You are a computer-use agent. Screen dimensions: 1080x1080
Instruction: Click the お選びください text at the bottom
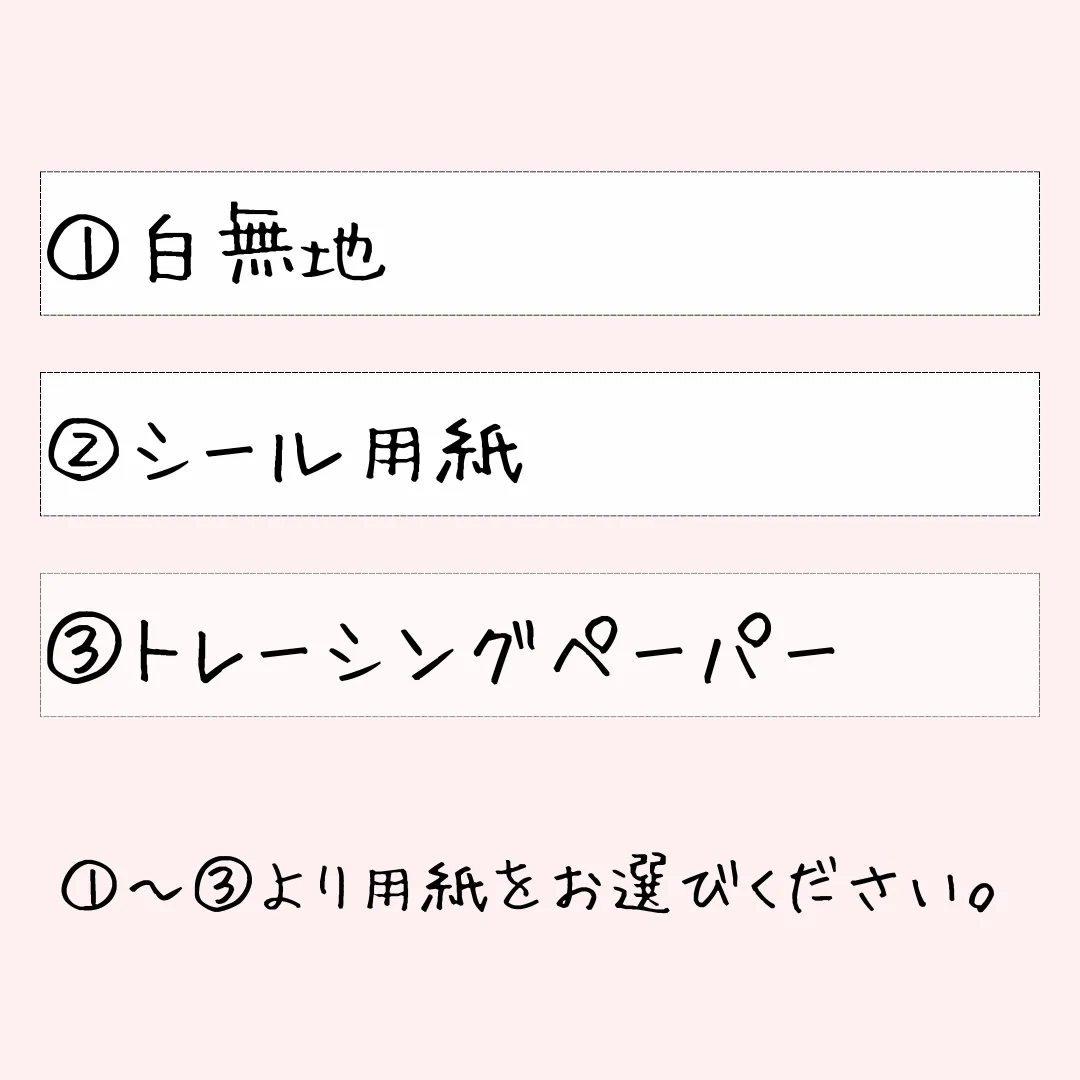760,888
